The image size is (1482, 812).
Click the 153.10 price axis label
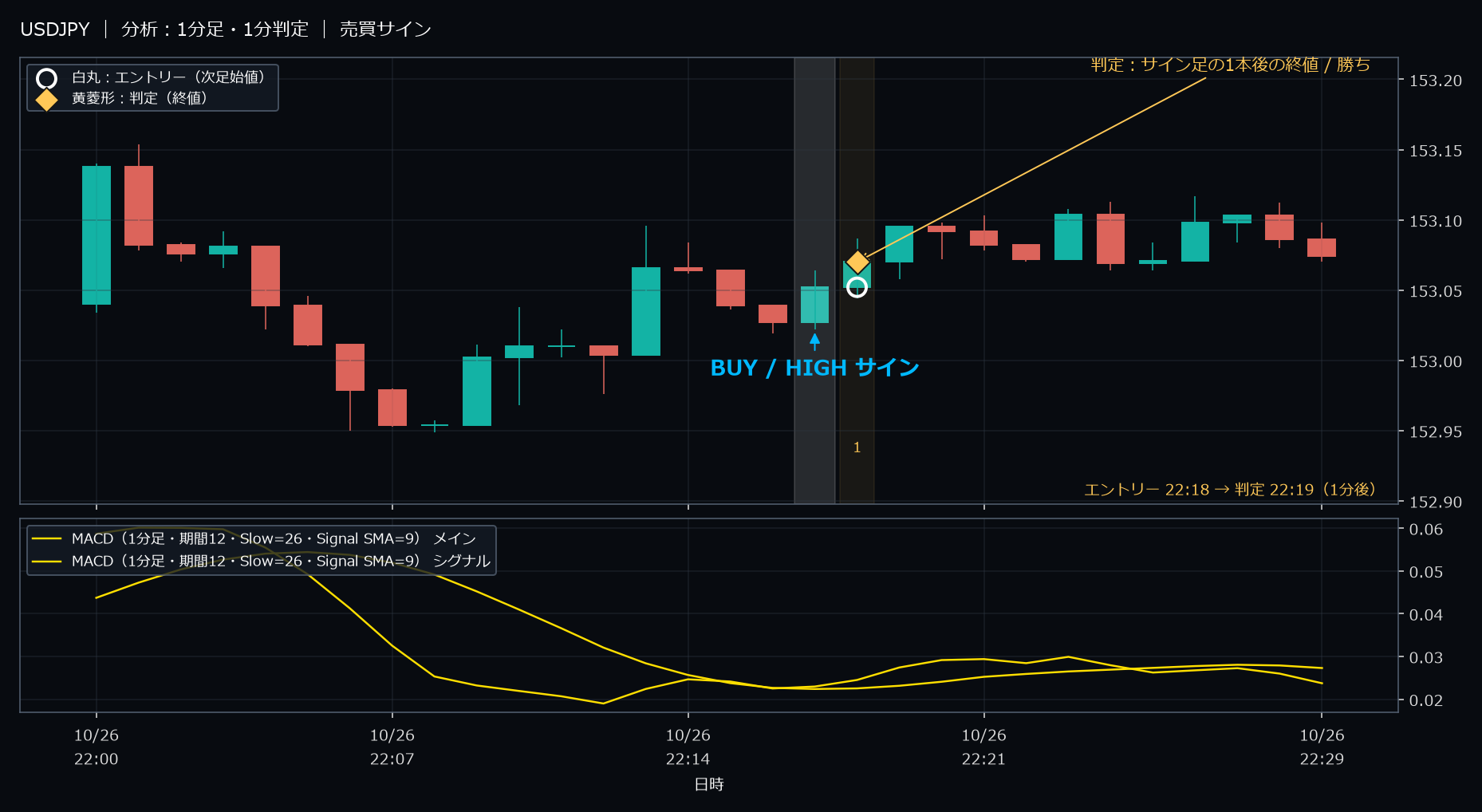(x=1436, y=221)
